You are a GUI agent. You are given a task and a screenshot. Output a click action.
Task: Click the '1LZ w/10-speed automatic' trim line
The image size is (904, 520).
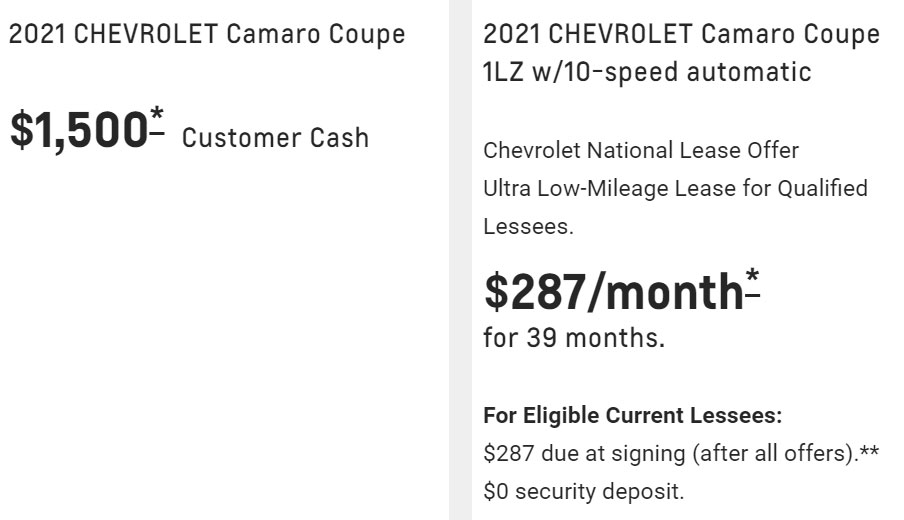pyautogui.click(x=647, y=73)
